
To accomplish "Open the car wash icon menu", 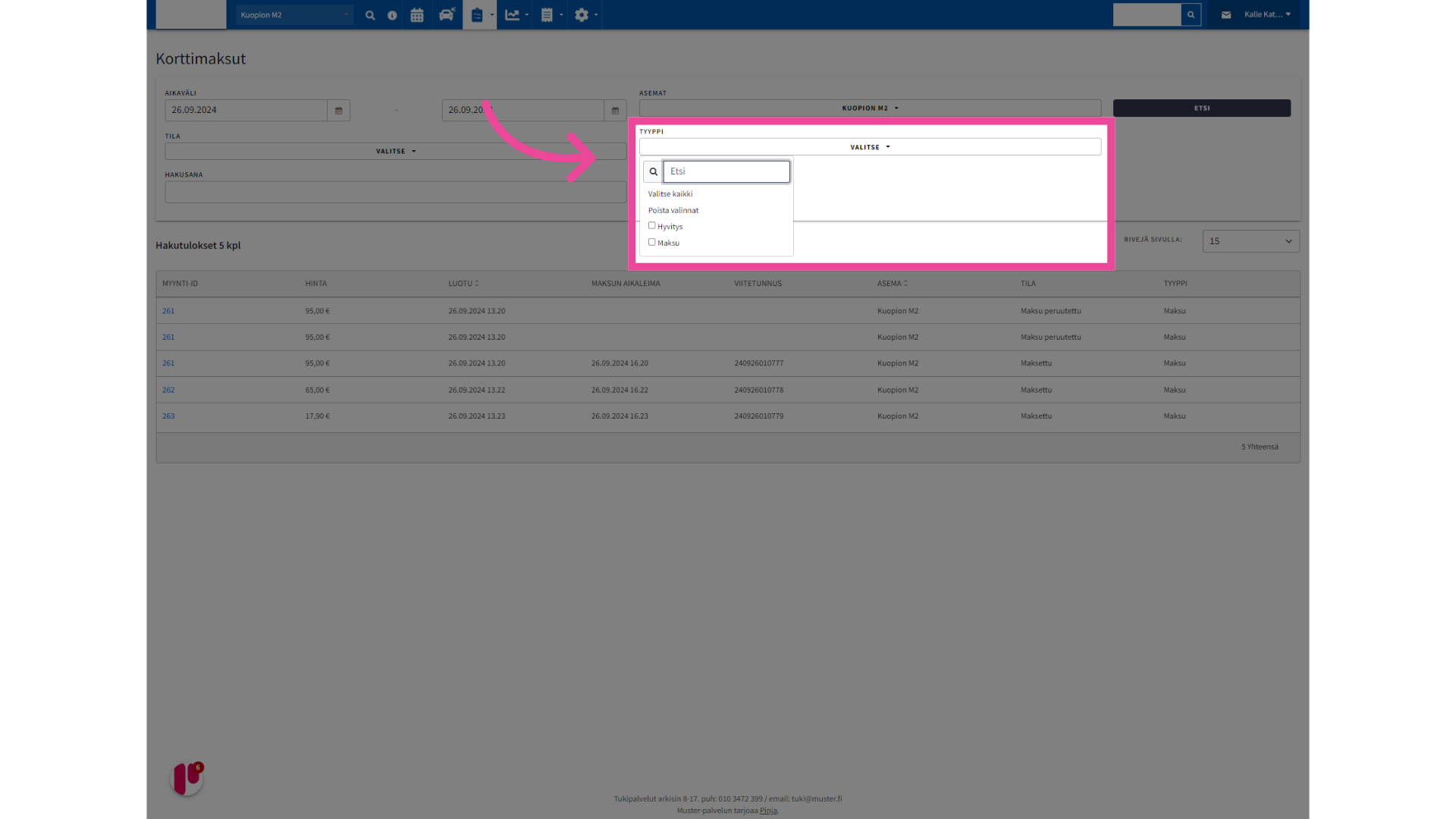I will pyautogui.click(x=447, y=15).
